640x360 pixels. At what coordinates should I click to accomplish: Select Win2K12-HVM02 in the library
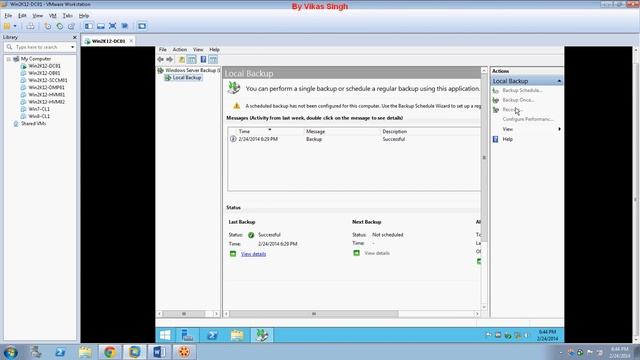pyautogui.click(x=46, y=102)
